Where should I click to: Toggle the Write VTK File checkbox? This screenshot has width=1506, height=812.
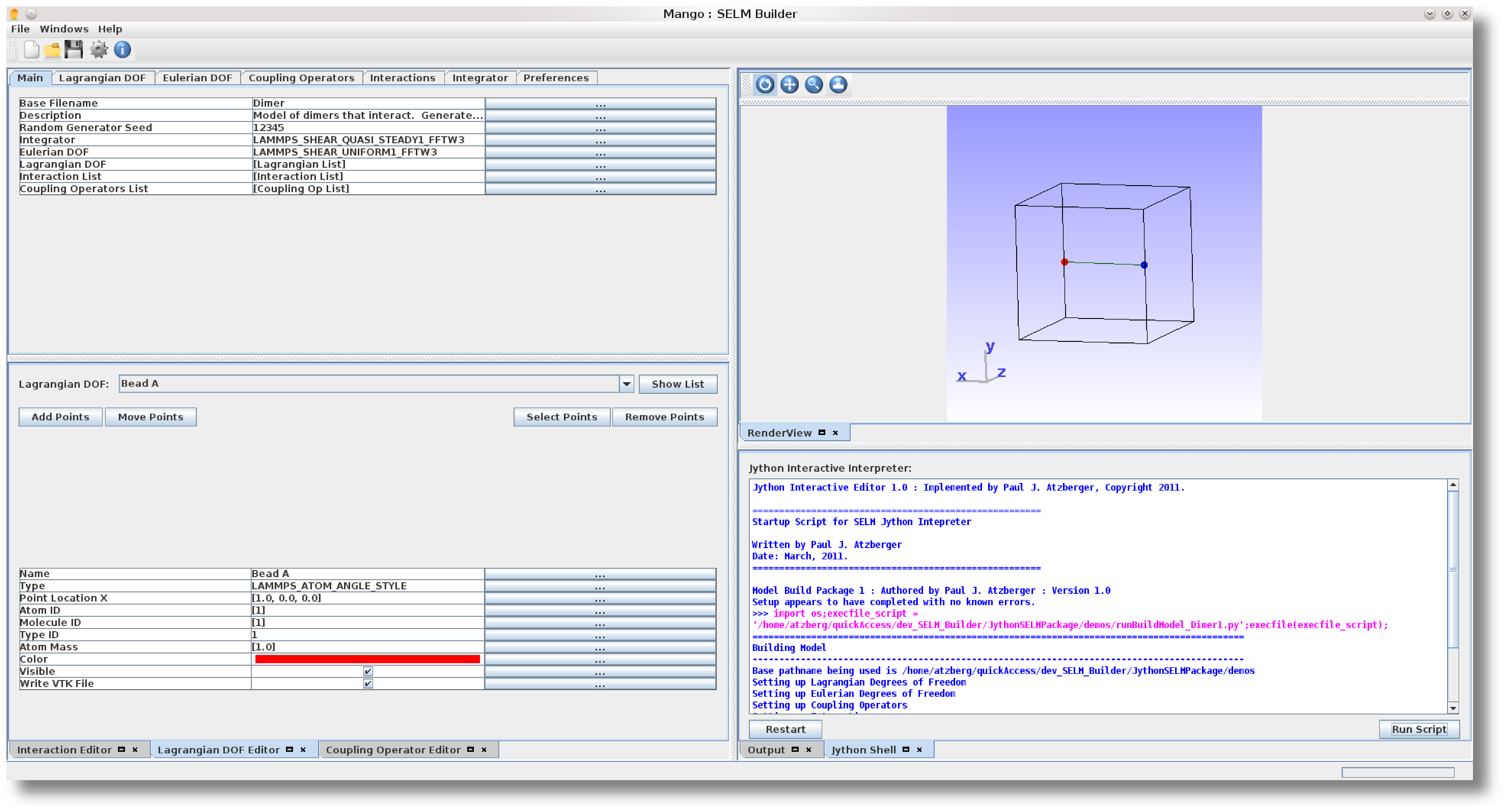tap(368, 684)
